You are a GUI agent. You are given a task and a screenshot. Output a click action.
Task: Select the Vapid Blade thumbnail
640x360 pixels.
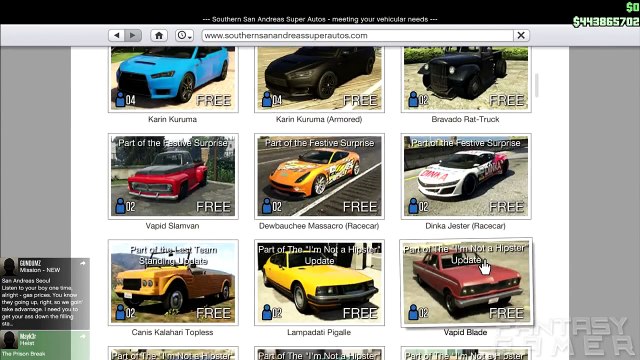click(x=466, y=282)
